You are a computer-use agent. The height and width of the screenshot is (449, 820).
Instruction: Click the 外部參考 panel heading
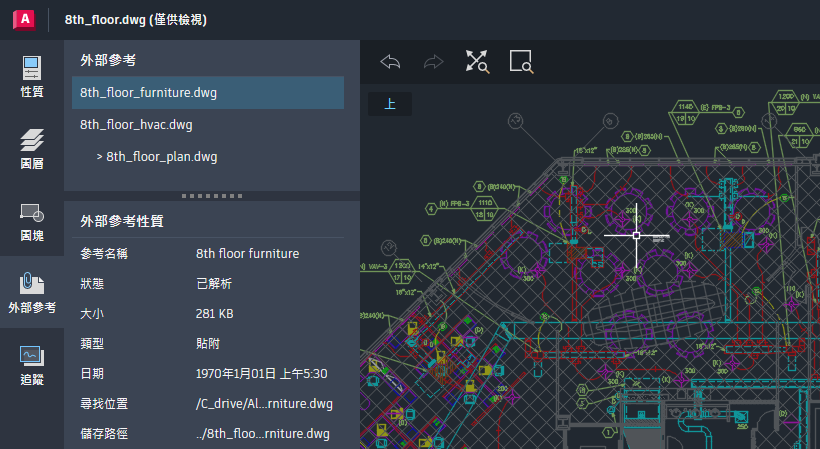pyautogui.click(x=108, y=60)
